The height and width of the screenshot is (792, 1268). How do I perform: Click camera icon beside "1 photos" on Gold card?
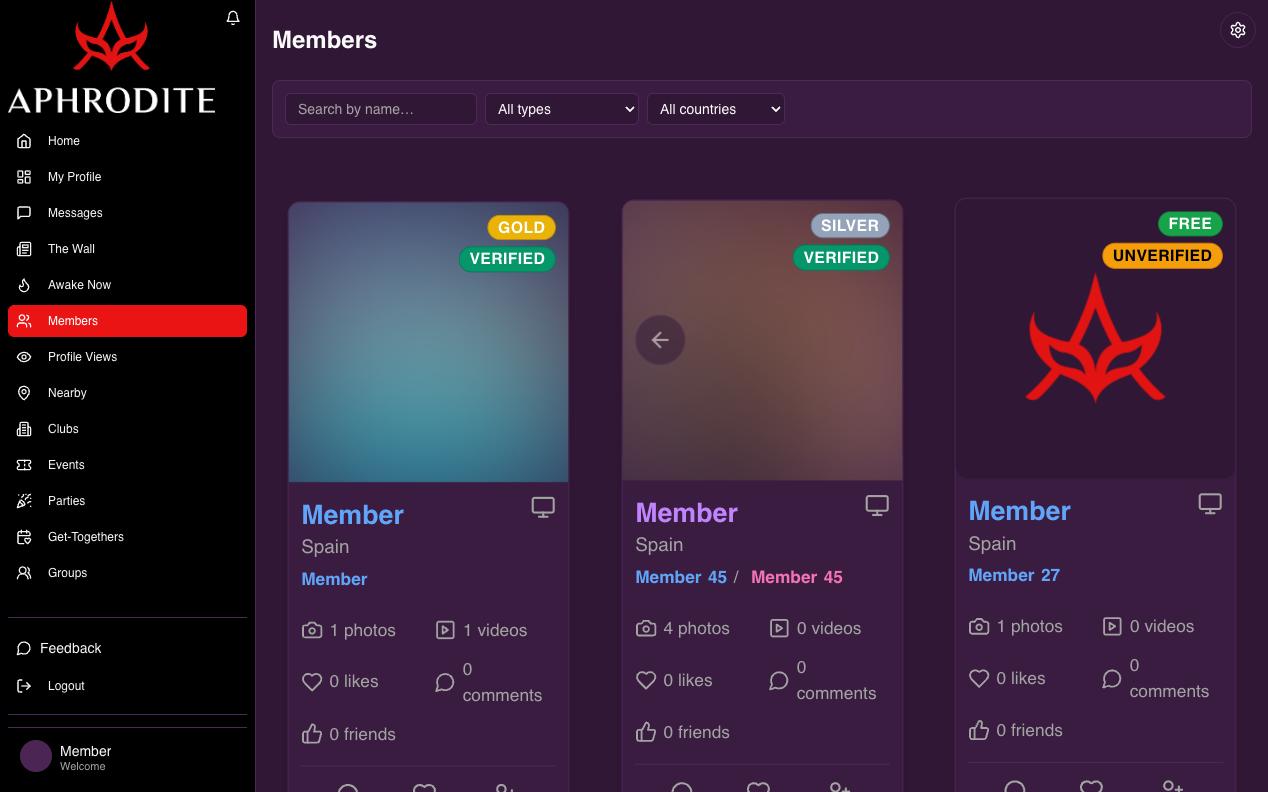pos(312,630)
